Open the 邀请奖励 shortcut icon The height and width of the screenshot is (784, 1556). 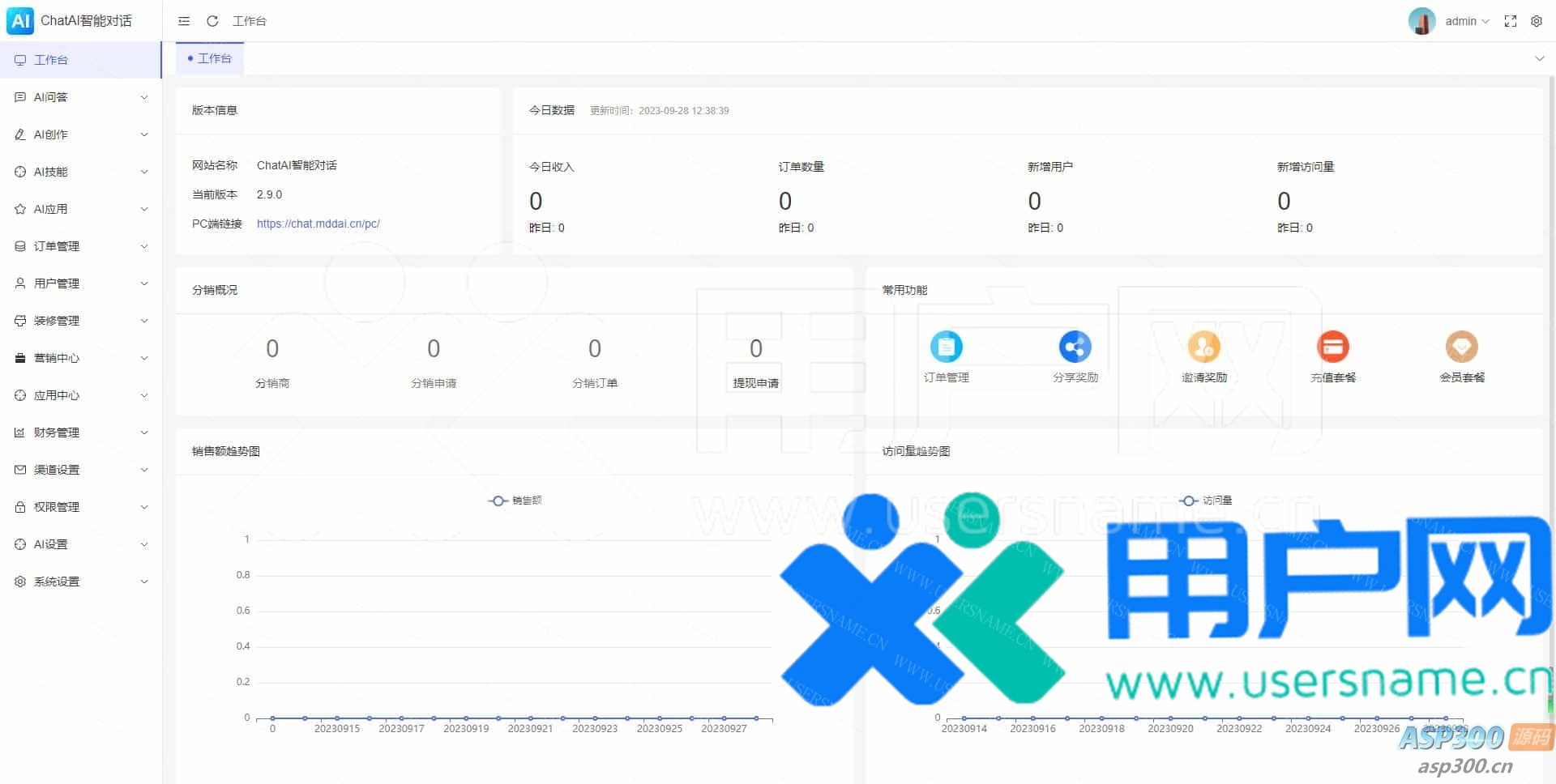(1203, 347)
